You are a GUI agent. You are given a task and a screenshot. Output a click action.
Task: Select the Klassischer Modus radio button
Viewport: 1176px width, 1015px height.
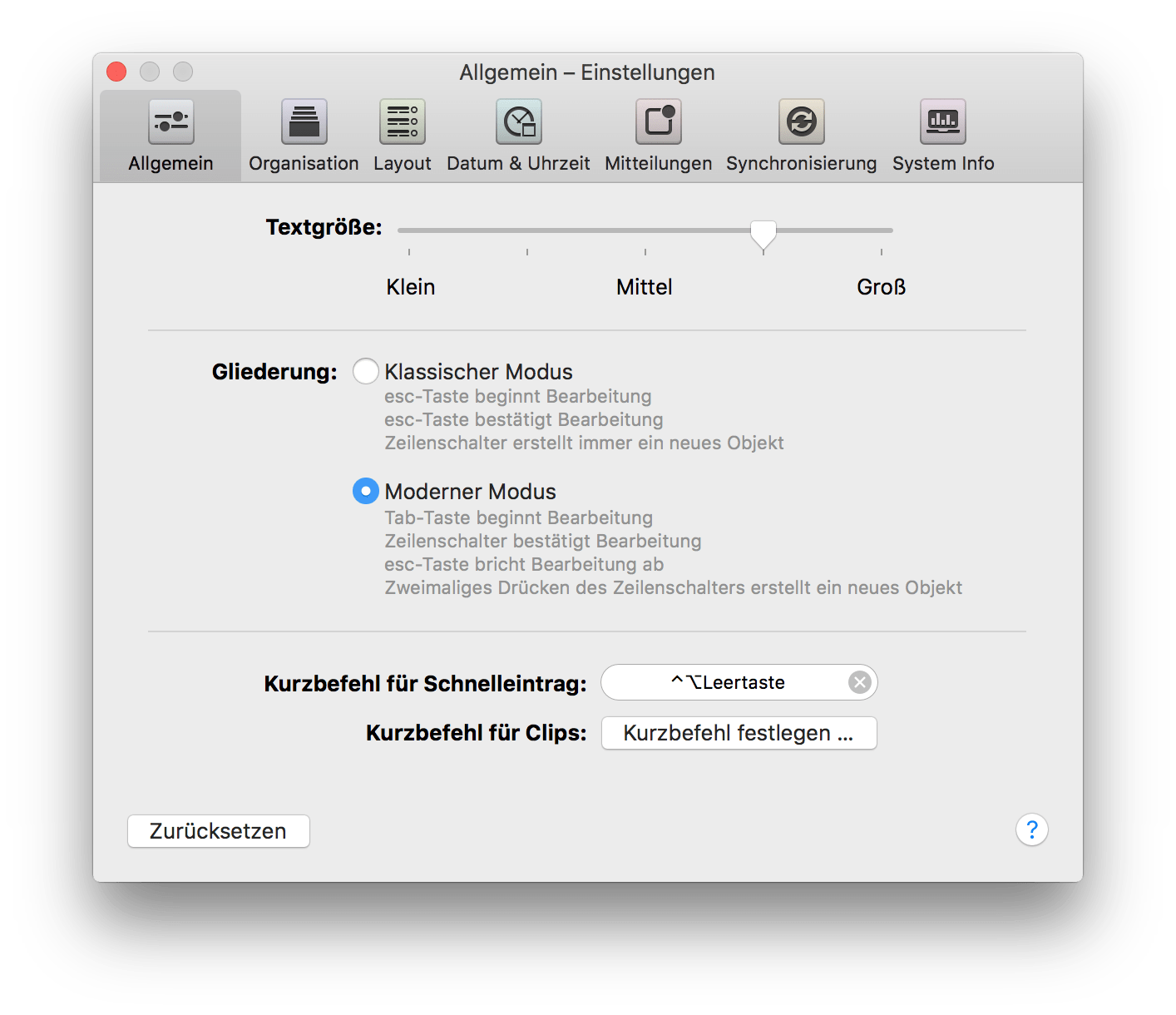366,371
